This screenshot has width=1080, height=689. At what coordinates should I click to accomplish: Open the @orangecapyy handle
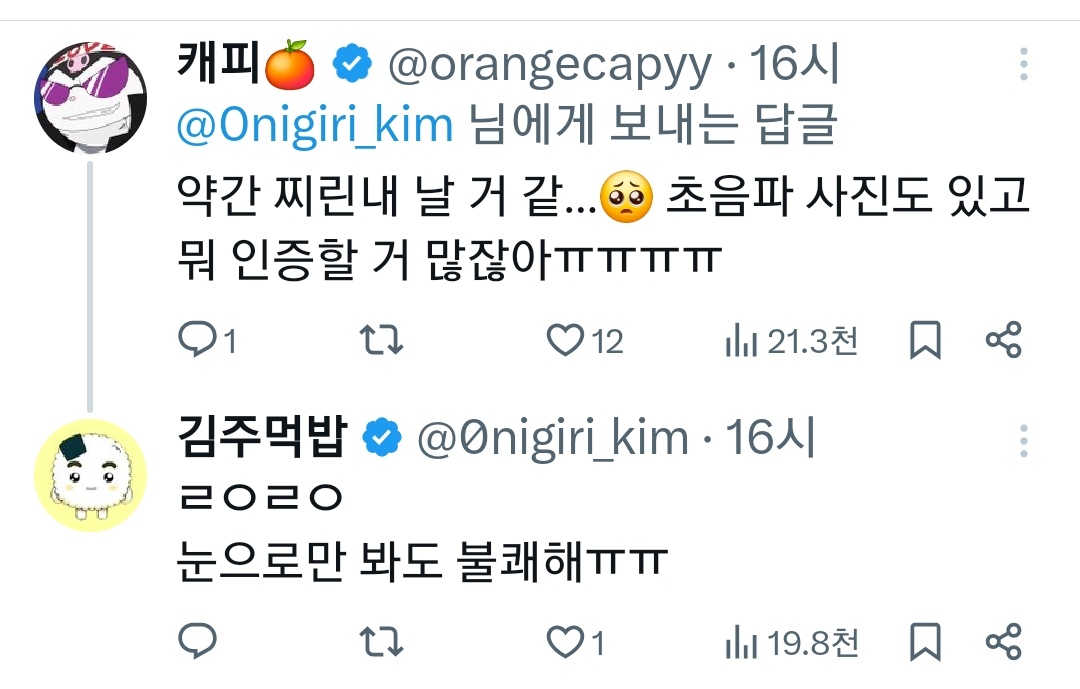[x=549, y=66]
